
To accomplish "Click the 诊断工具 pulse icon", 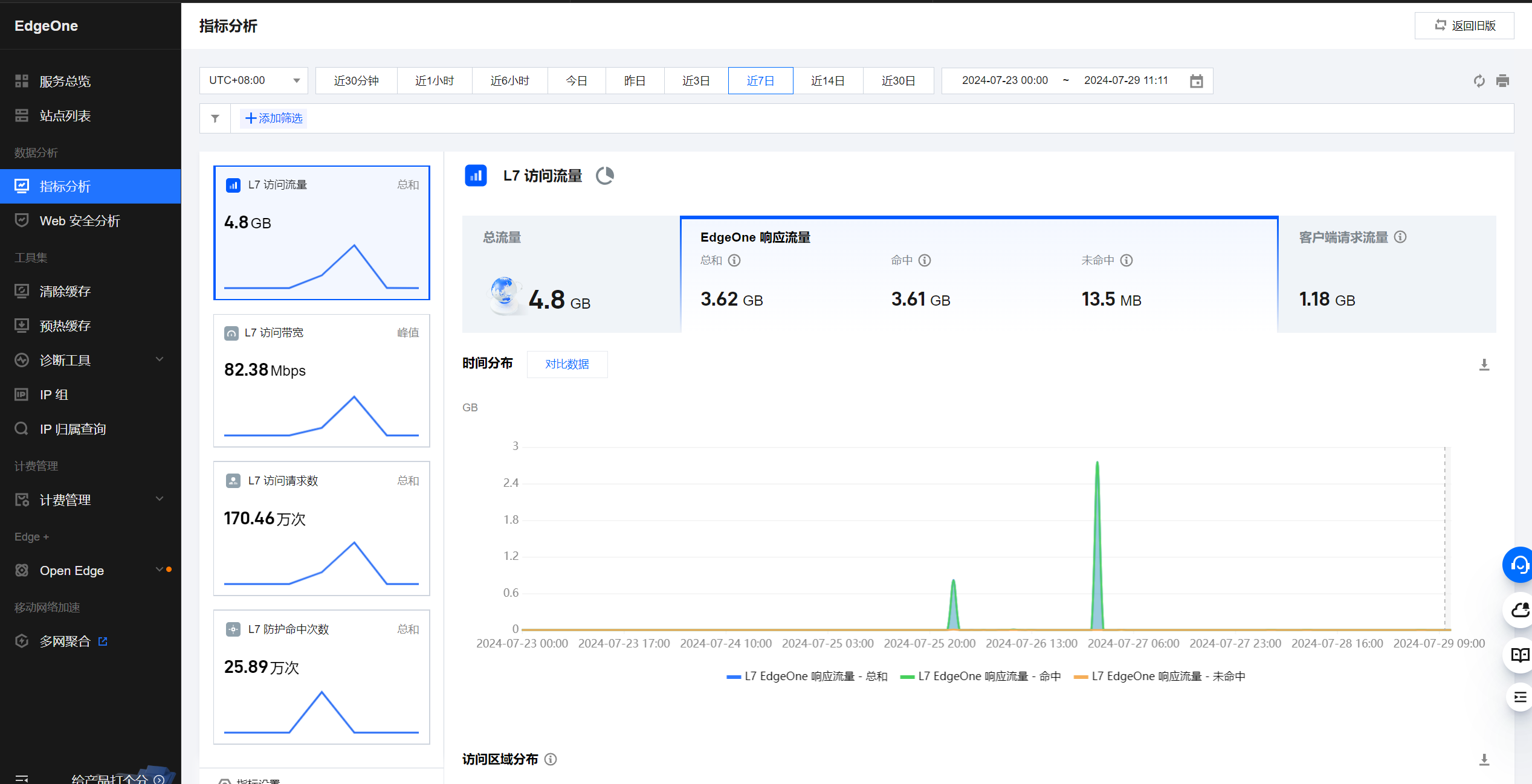I will 22,360.
